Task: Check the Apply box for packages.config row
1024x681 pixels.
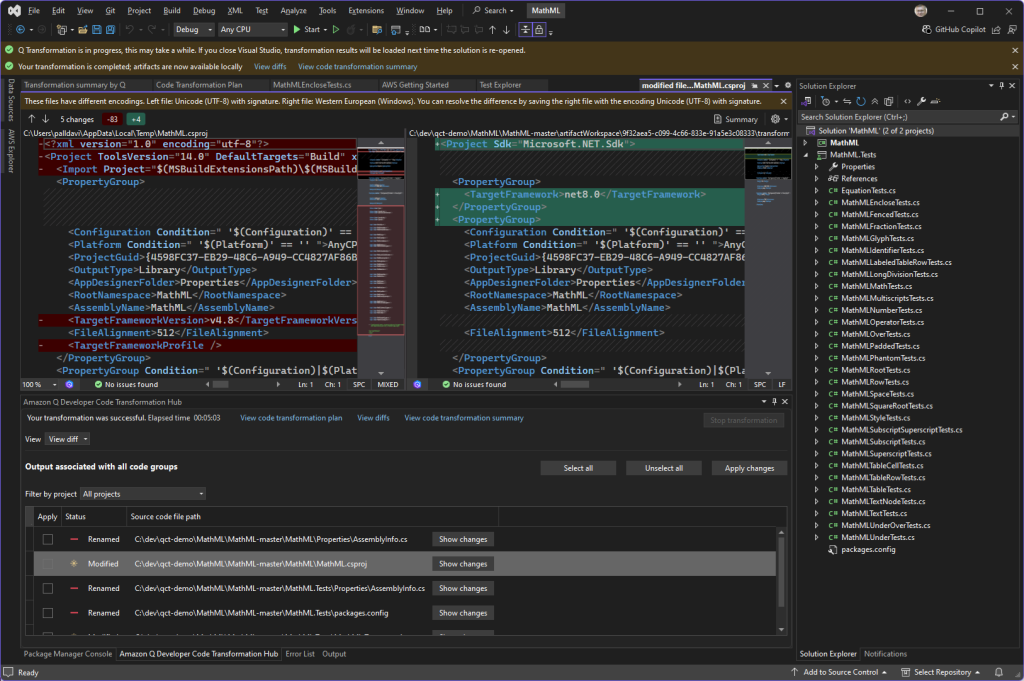Action: (47, 613)
